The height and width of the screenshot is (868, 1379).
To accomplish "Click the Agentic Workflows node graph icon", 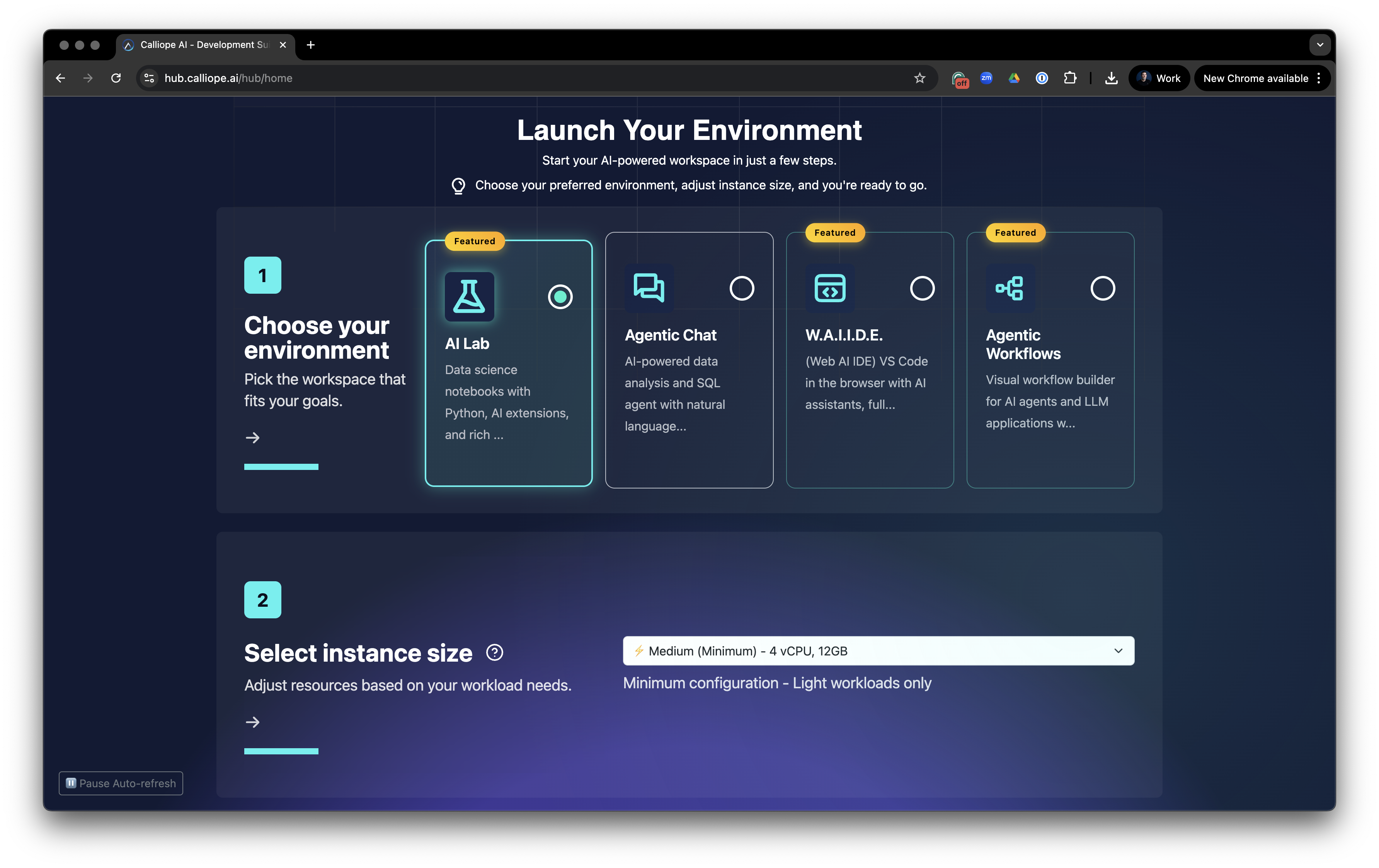I will point(1010,288).
